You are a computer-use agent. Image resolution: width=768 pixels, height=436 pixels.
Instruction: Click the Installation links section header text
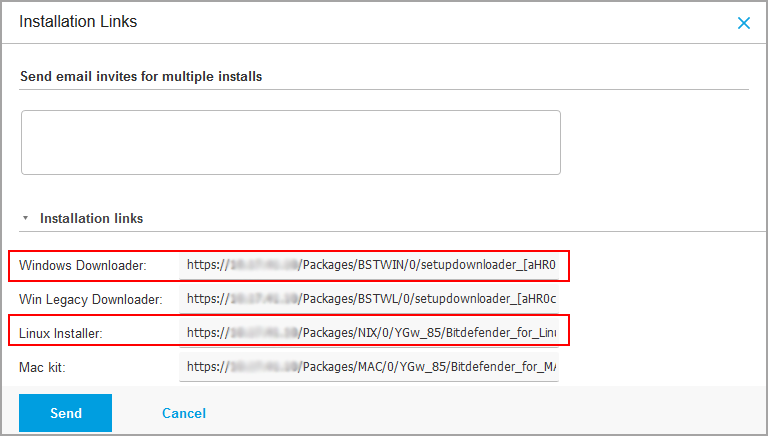[91, 218]
